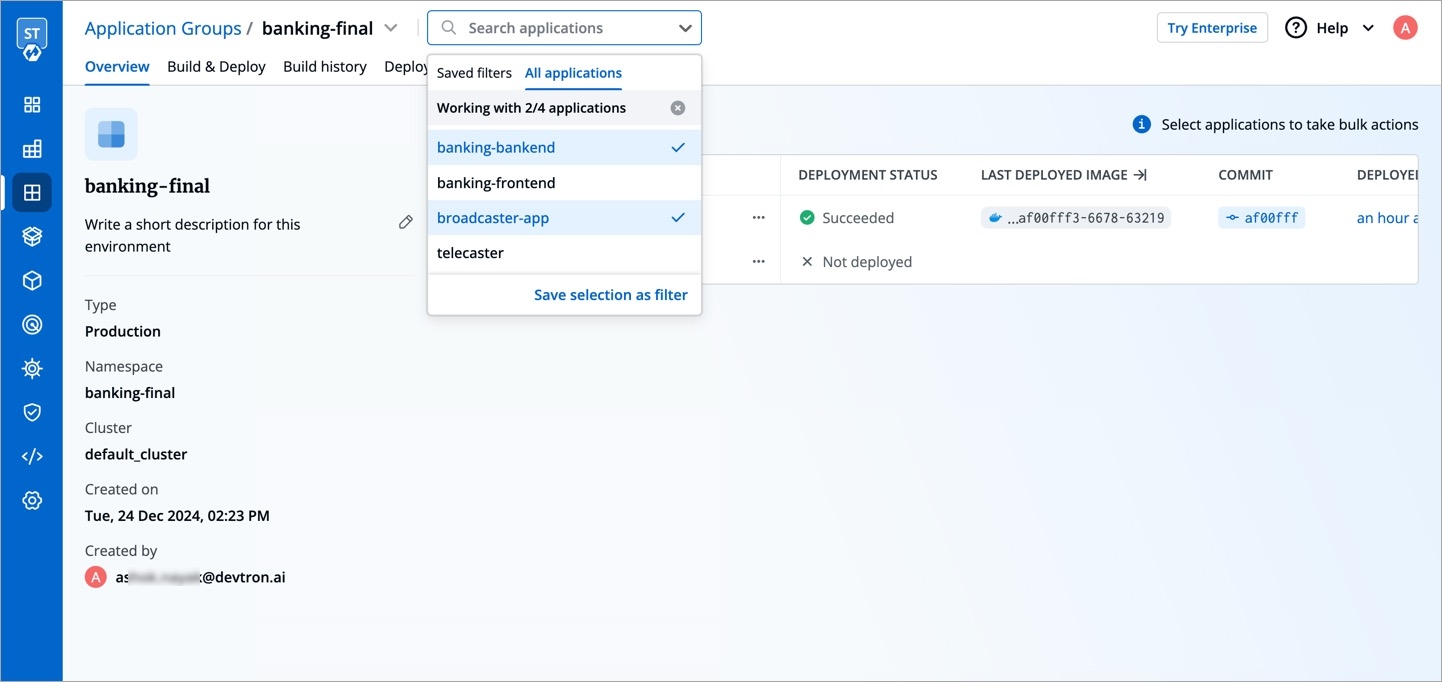Switch to the Saved filters tab

474,73
